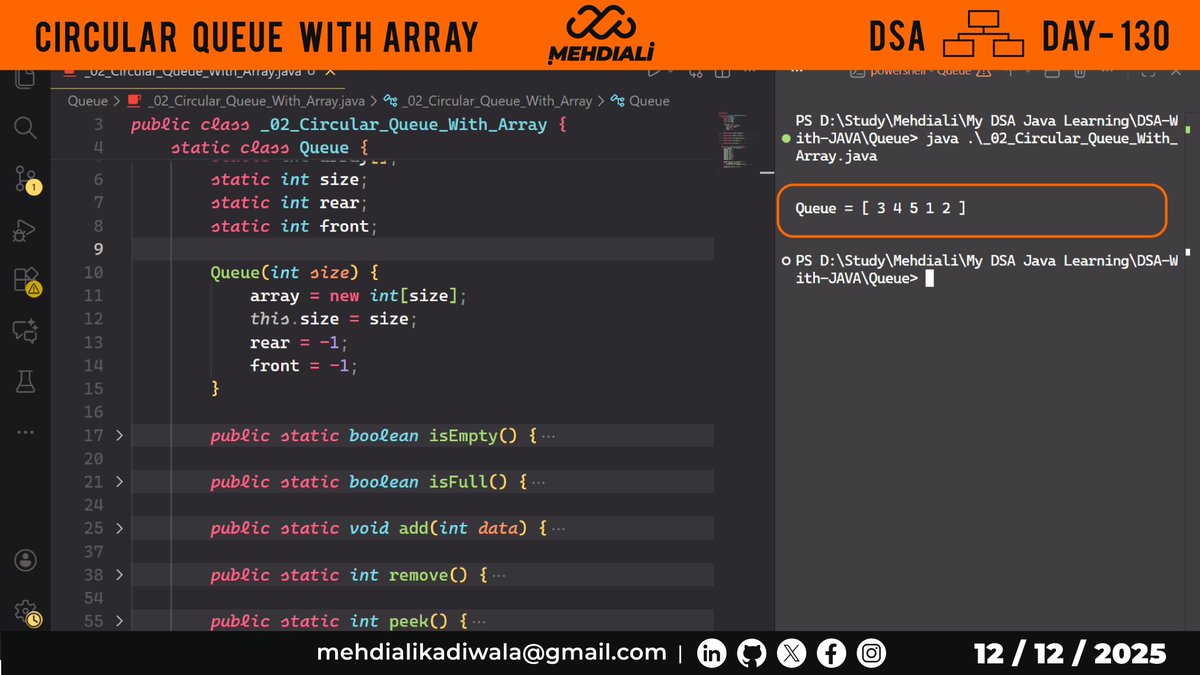Open the Accounts menu icon

25,560
